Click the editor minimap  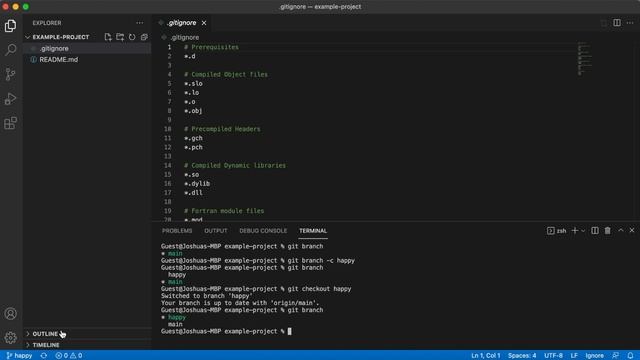tap(585, 58)
